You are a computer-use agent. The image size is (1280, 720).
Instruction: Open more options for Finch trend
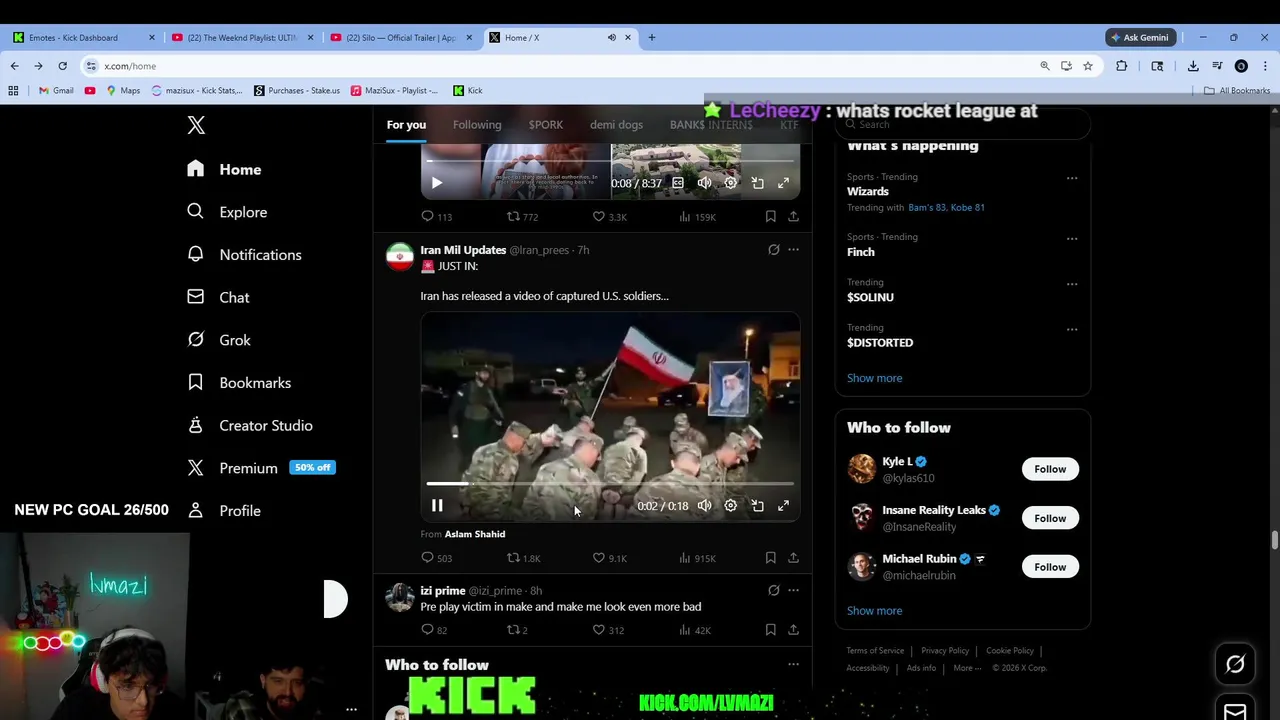[x=1072, y=239]
